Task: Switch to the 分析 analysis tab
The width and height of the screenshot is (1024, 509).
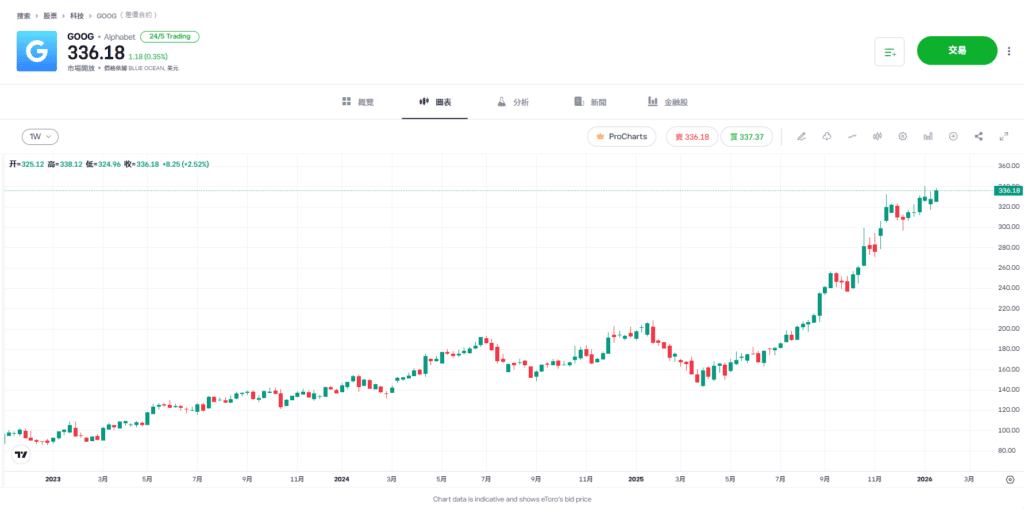Action: click(512, 102)
